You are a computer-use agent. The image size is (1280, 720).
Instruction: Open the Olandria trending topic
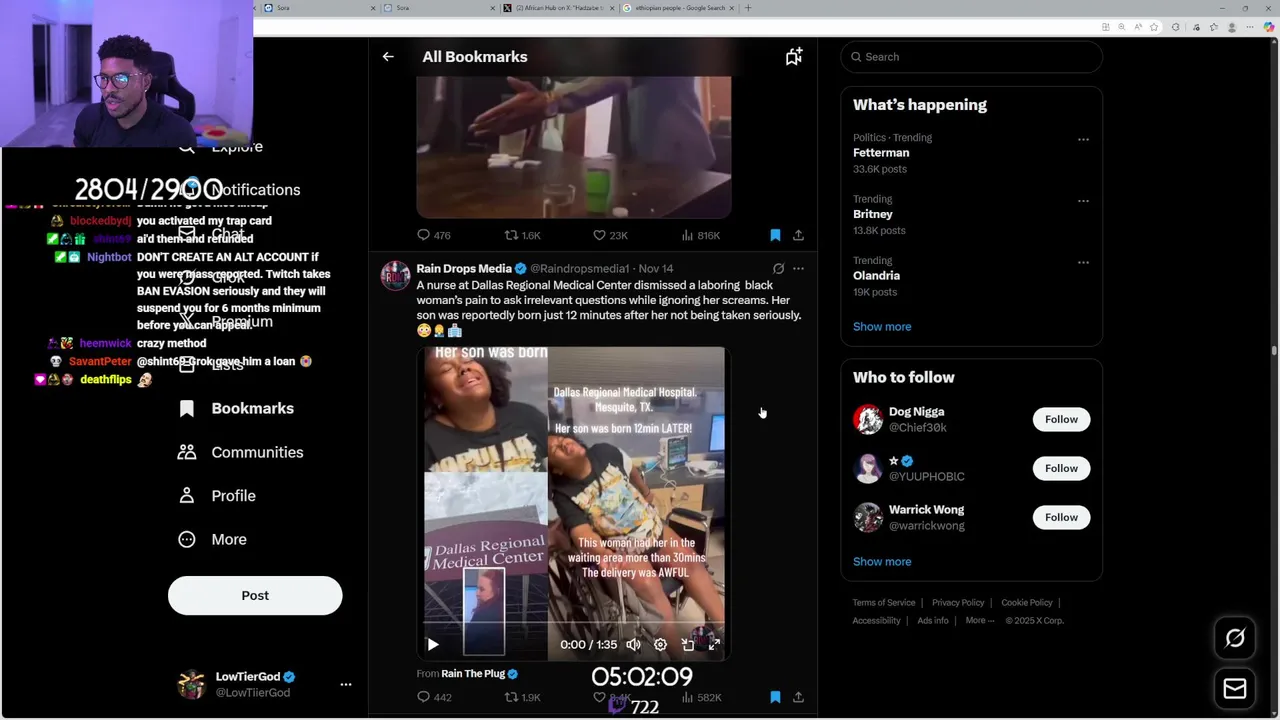click(x=876, y=275)
